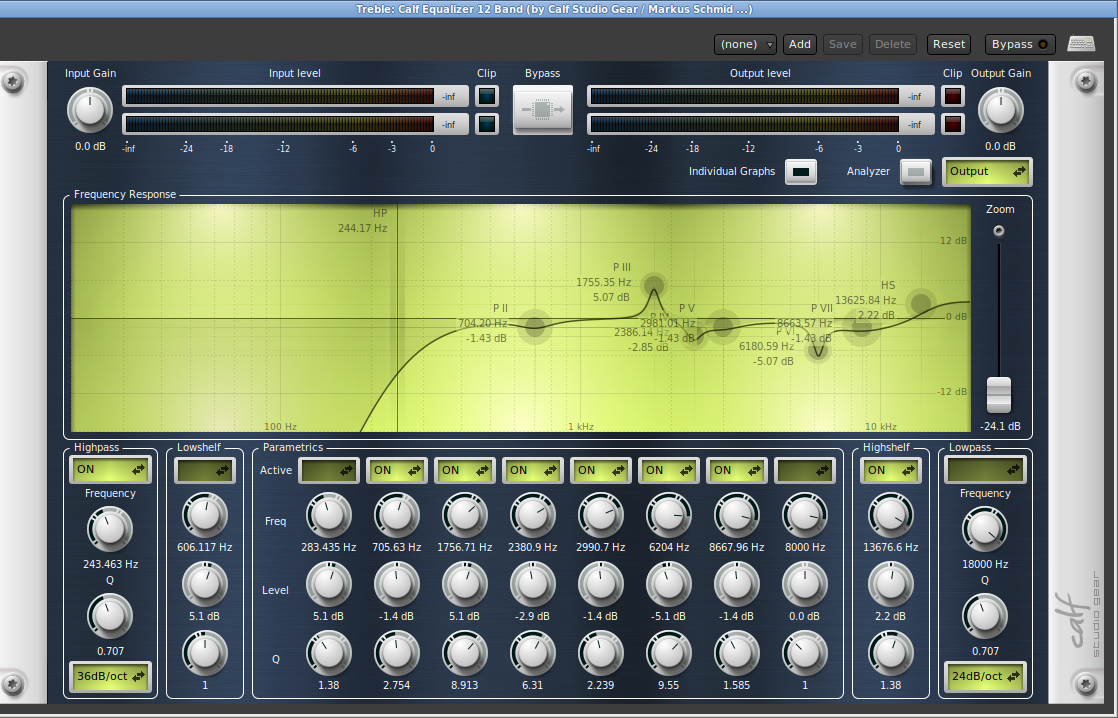Click the Lowpass Q knob
The width and height of the screenshot is (1118, 718).
[x=985, y=616]
